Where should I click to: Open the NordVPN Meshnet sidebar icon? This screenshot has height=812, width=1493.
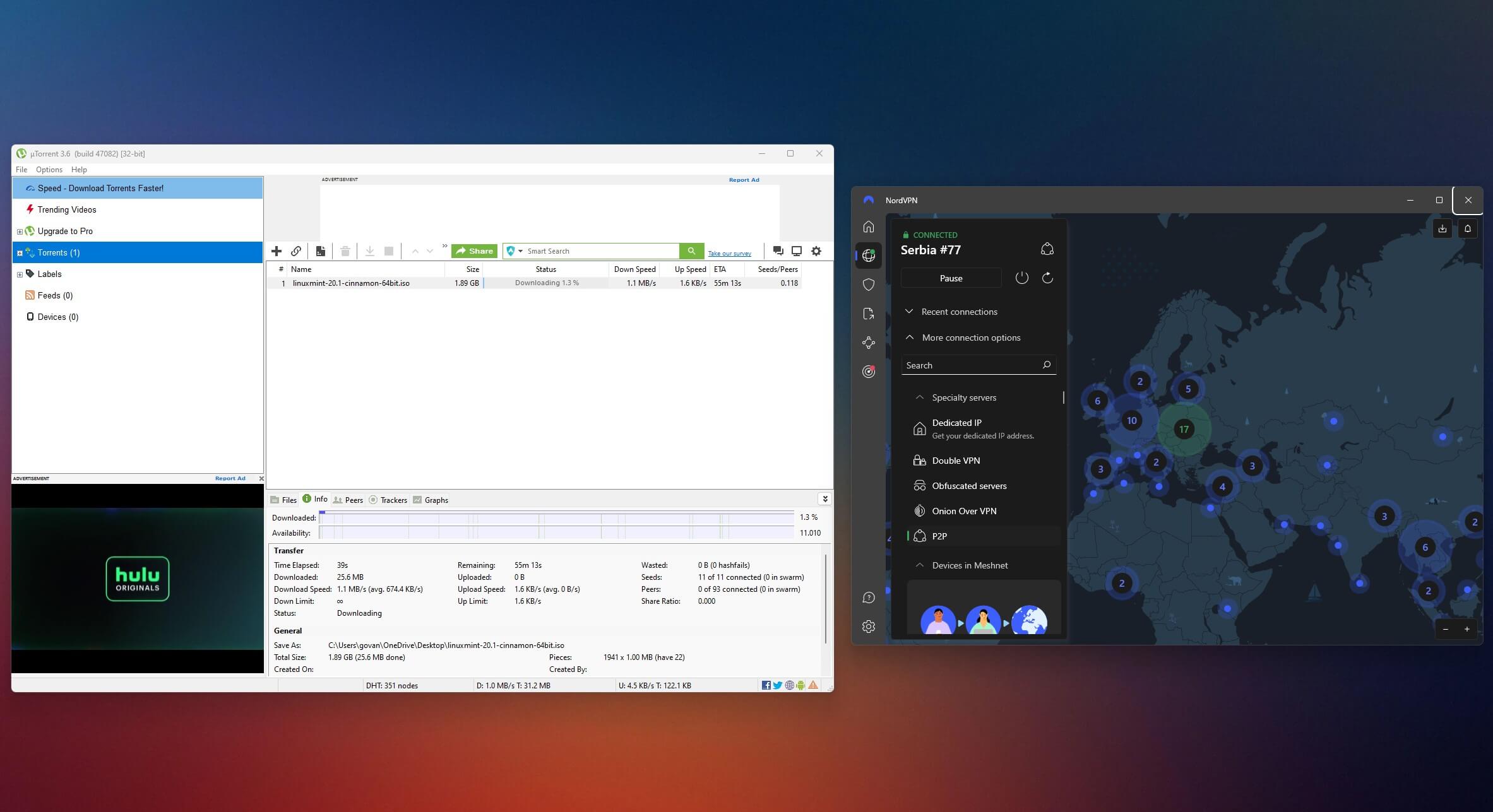[869, 343]
